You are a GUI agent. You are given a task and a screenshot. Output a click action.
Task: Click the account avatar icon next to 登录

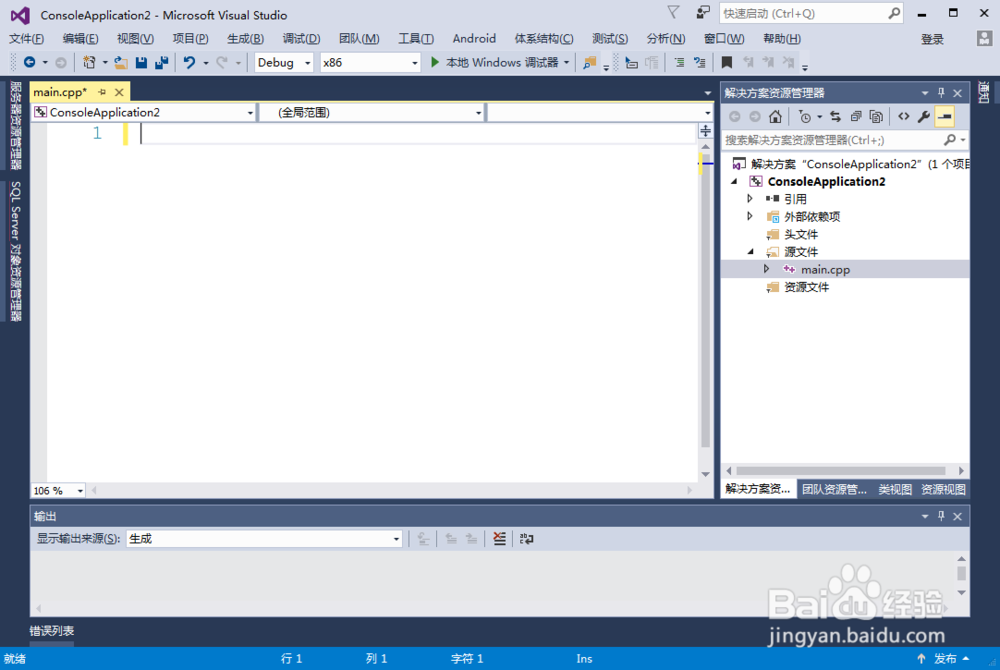coord(984,39)
